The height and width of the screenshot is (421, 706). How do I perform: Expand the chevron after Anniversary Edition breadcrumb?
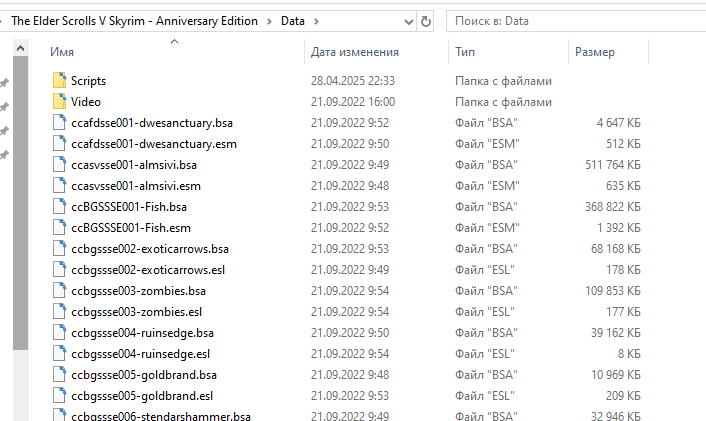point(269,21)
